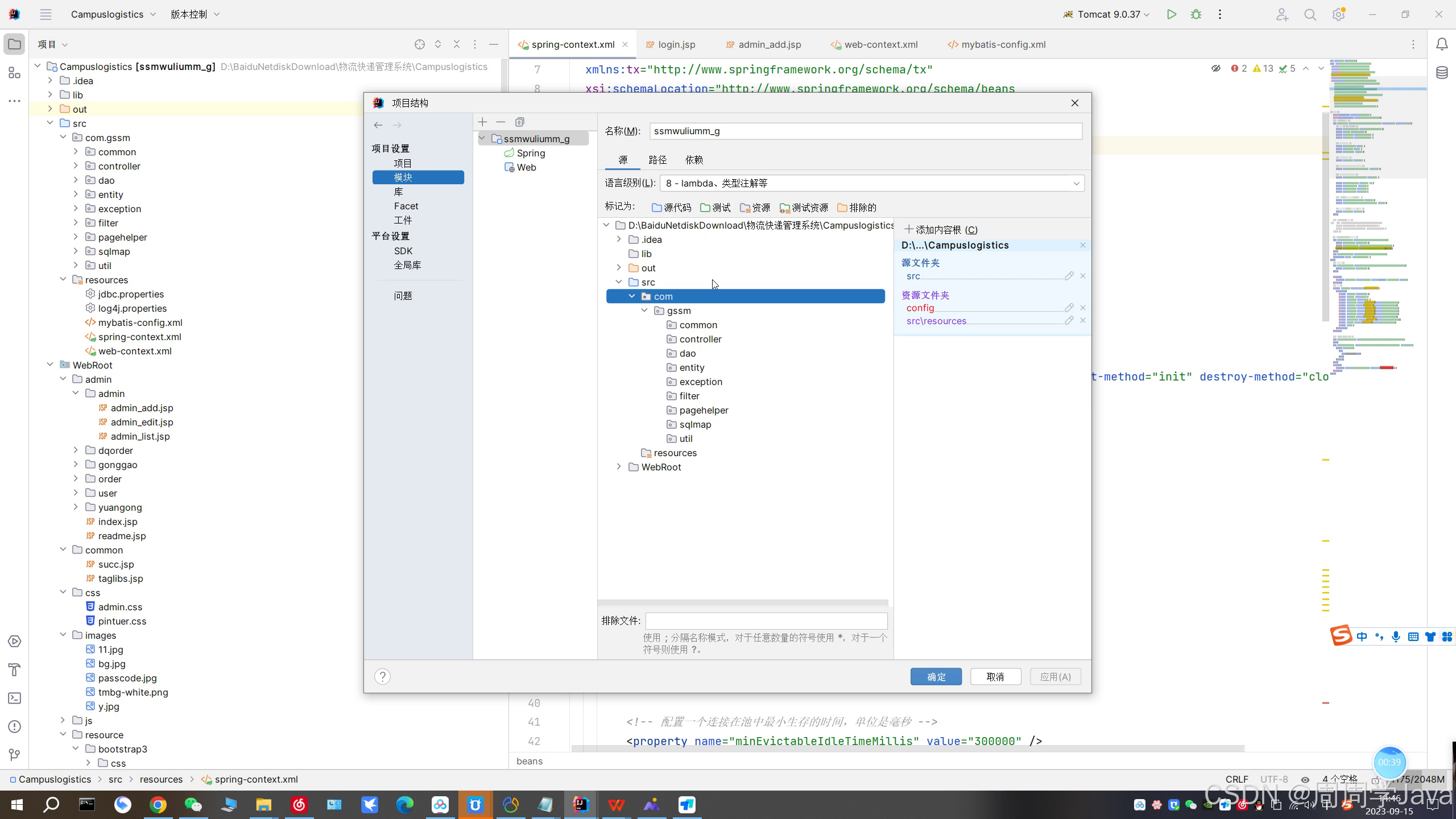
Task: Toggle the reader mode eye icon in editor
Action: click(1215, 68)
